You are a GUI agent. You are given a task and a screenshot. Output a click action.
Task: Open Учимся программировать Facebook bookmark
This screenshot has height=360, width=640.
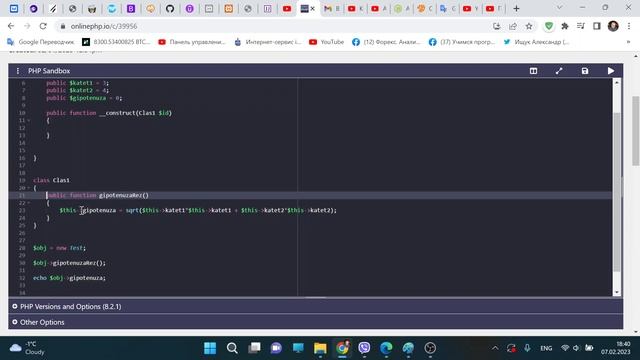point(462,42)
